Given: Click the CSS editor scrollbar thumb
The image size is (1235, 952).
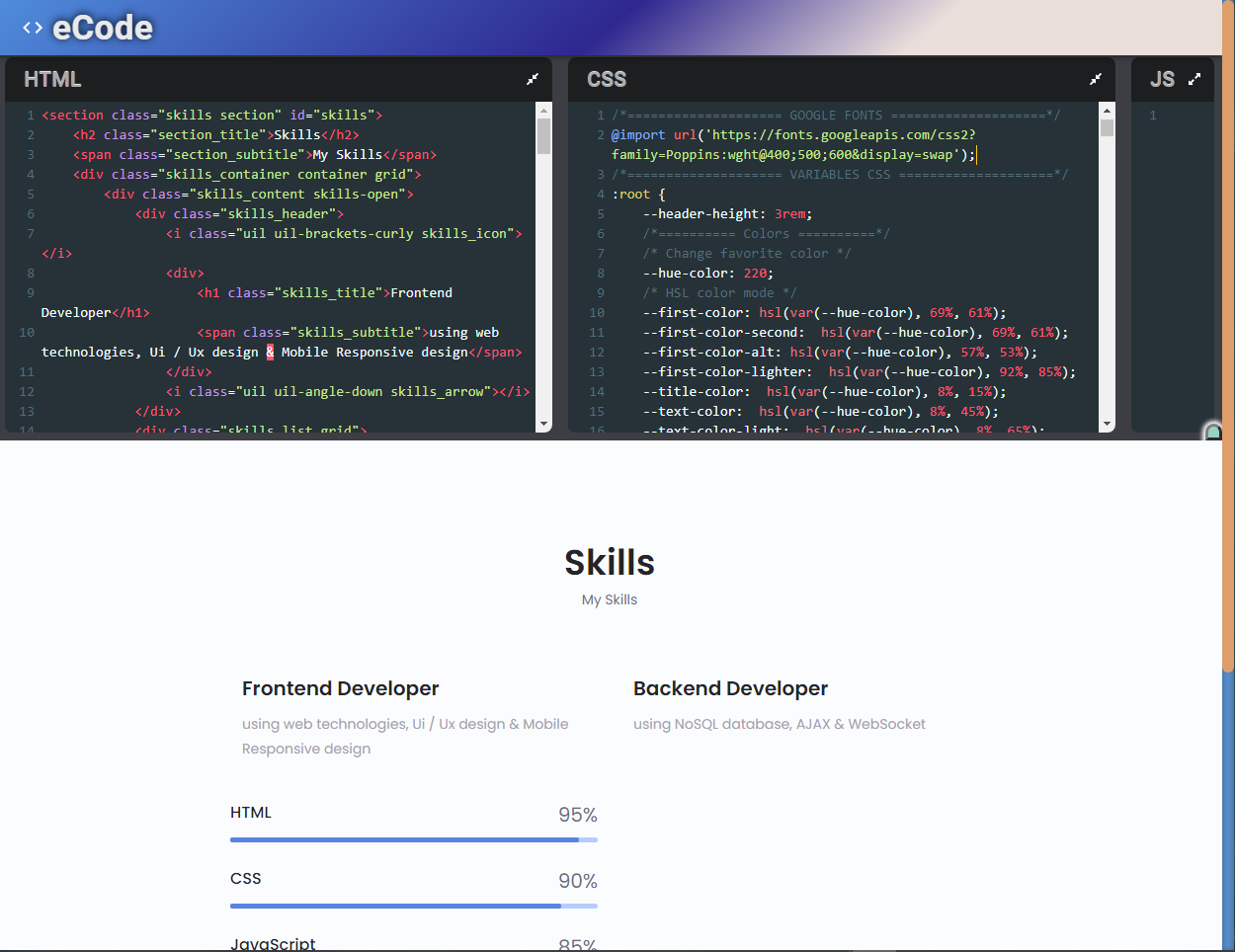Looking at the screenshot, I should point(1107,128).
